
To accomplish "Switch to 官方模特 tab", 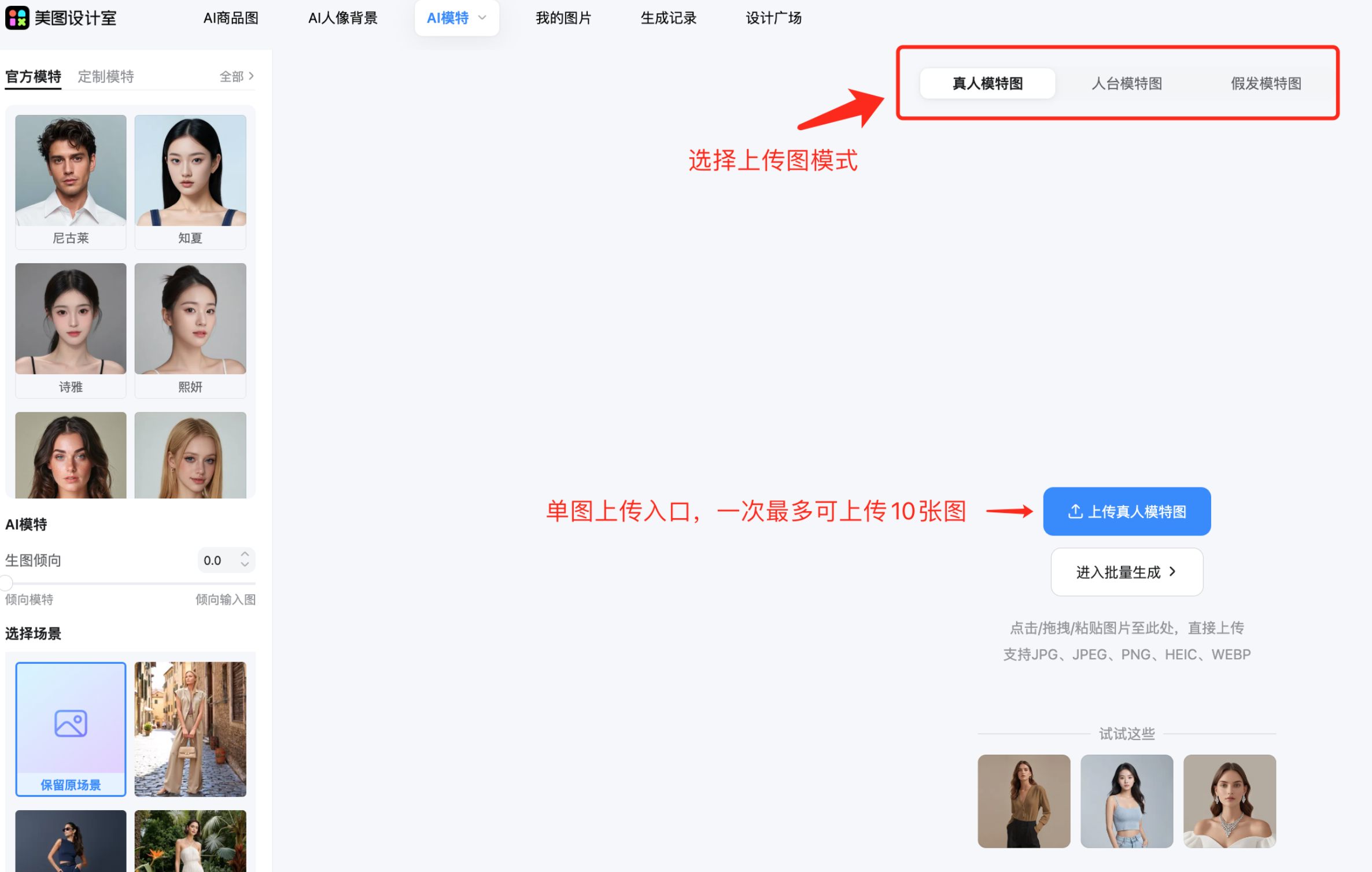I will point(33,76).
